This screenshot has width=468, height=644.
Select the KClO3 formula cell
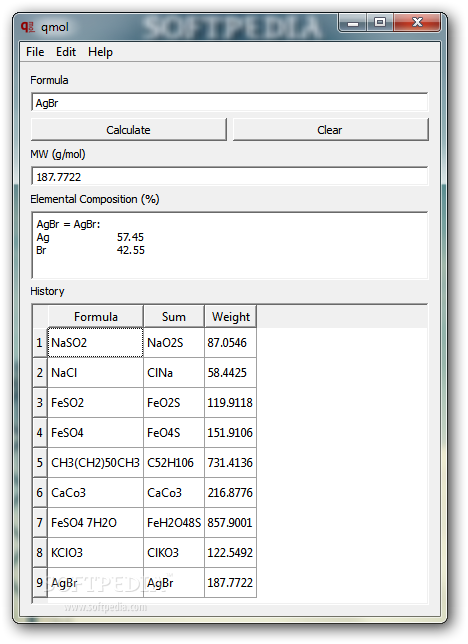point(95,552)
